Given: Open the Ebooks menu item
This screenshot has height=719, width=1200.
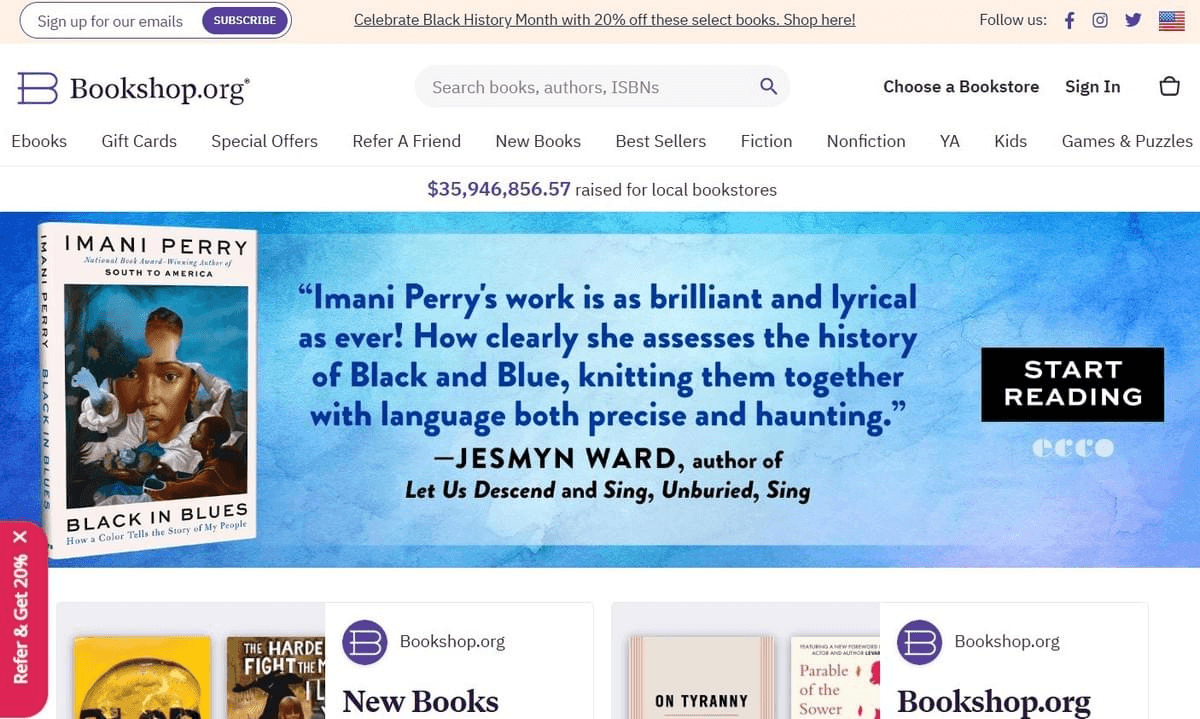Looking at the screenshot, I should coord(39,141).
